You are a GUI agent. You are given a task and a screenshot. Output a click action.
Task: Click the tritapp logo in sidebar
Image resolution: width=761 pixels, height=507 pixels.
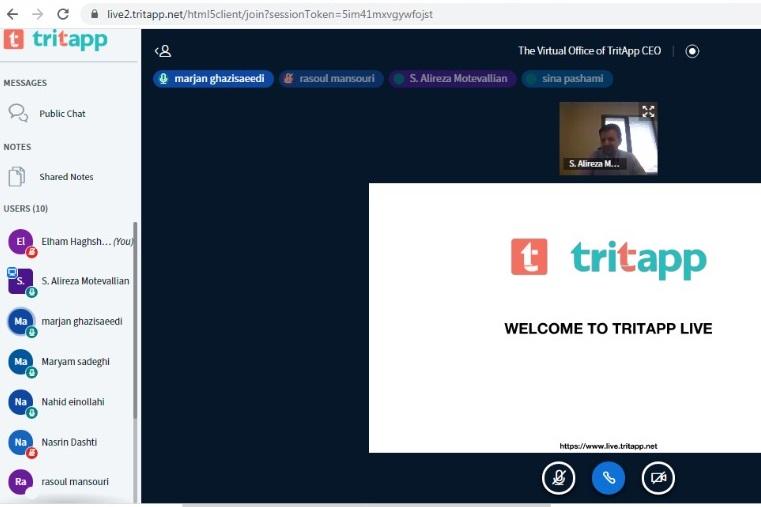coord(55,40)
